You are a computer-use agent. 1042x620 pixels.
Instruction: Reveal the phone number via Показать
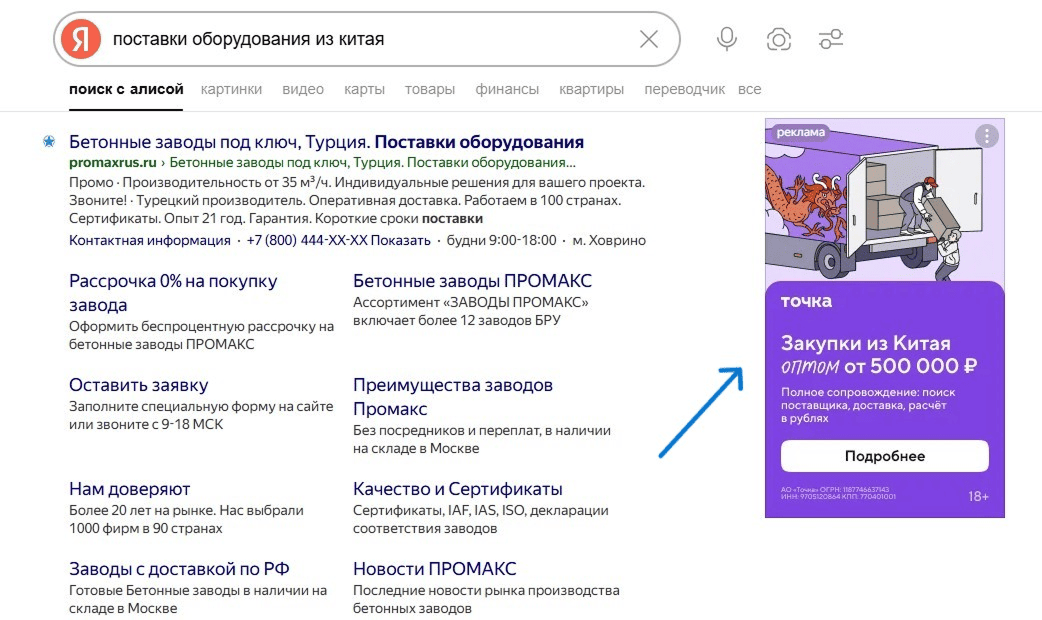tap(396, 240)
